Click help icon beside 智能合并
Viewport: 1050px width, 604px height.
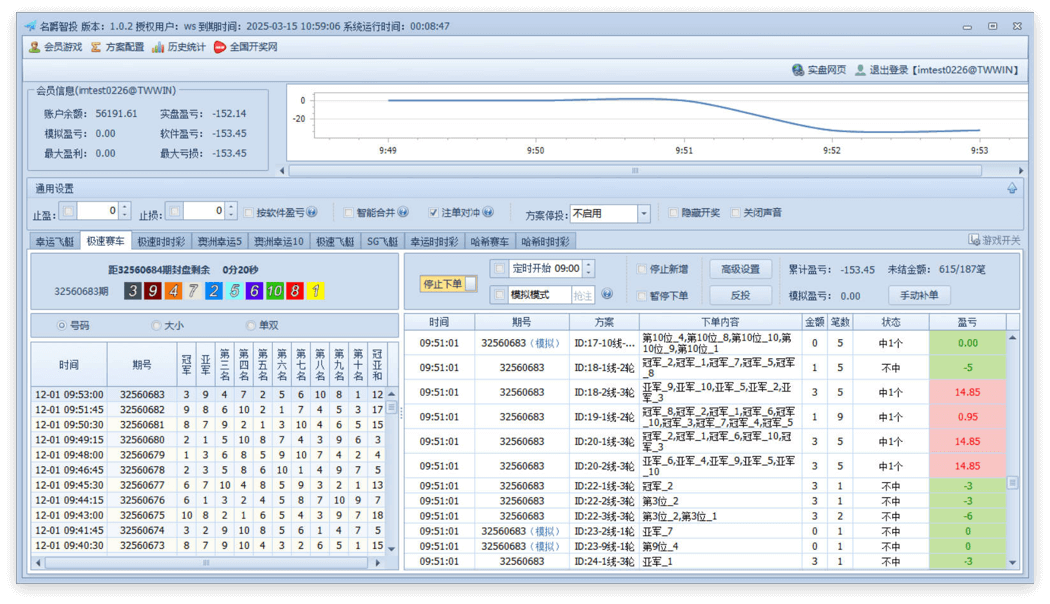coord(403,213)
